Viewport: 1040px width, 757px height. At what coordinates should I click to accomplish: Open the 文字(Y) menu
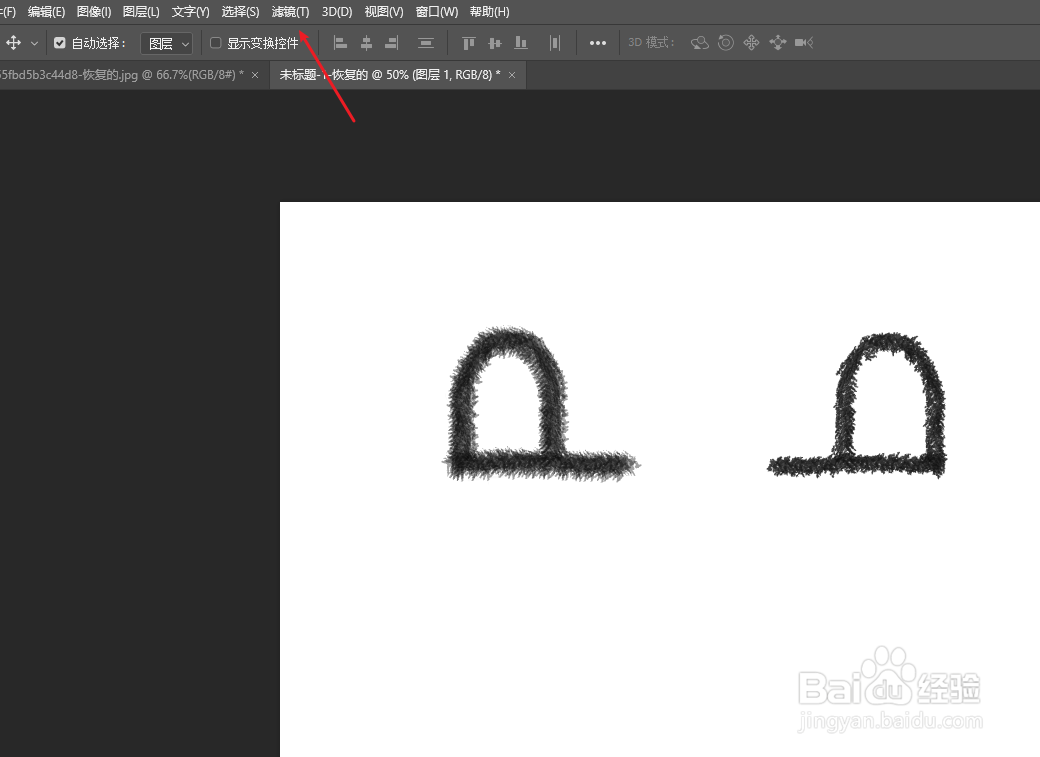coord(190,12)
